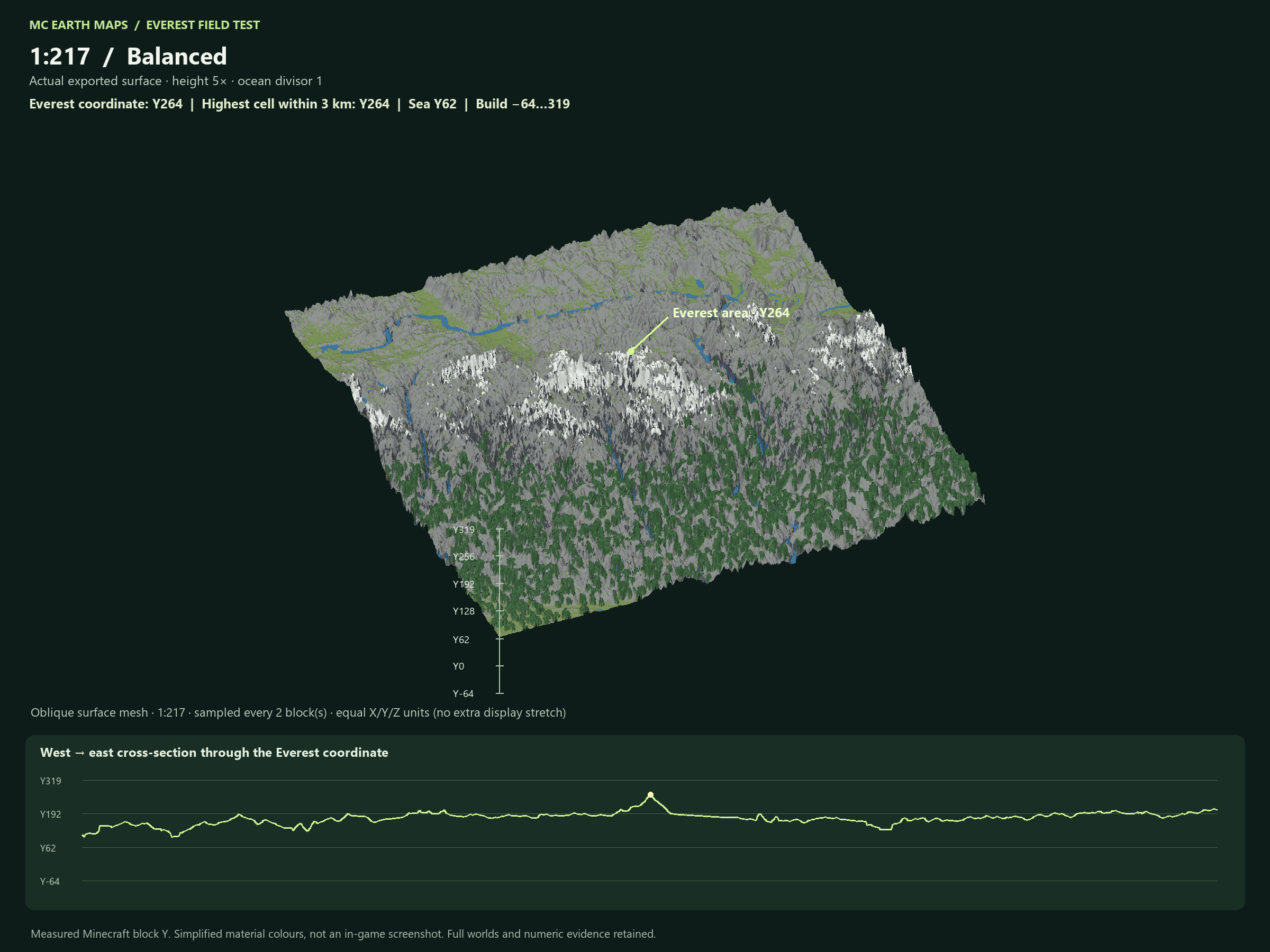Image resolution: width=1270 pixels, height=952 pixels.
Task: Click the 'Oblique surface mesh' caption
Action: 298,713
